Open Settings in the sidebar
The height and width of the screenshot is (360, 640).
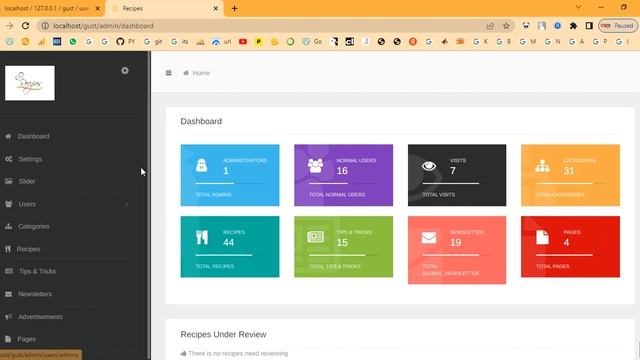coord(30,159)
